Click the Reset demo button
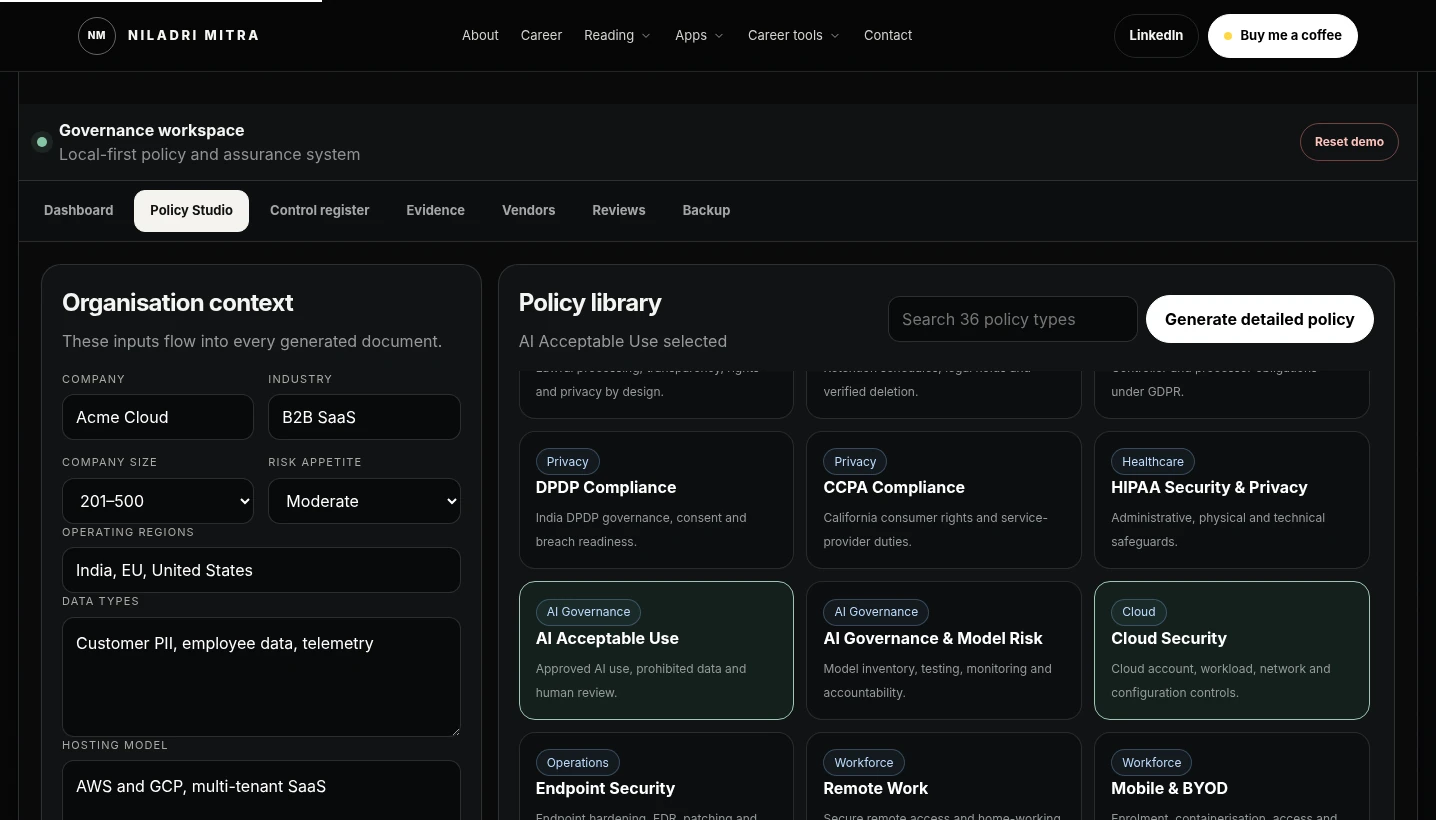This screenshot has height=820, width=1436. tap(1349, 142)
